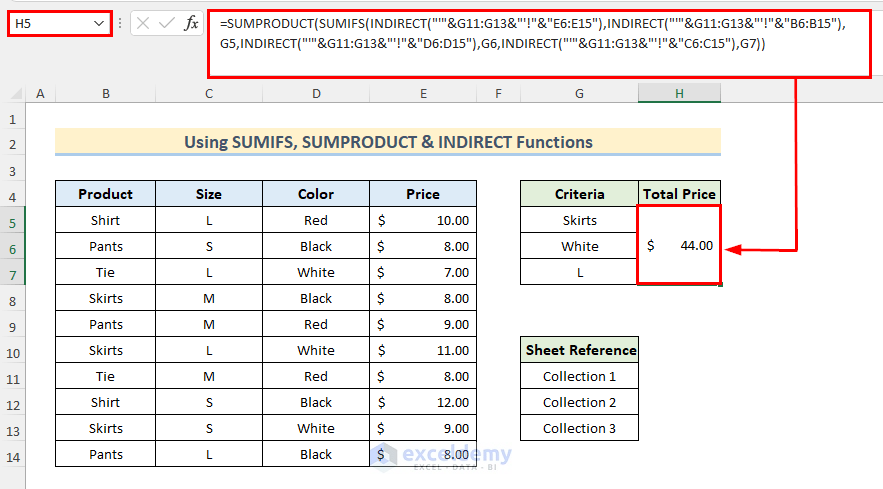This screenshot has width=883, height=489.
Task: Select column A header
Action: (40, 94)
